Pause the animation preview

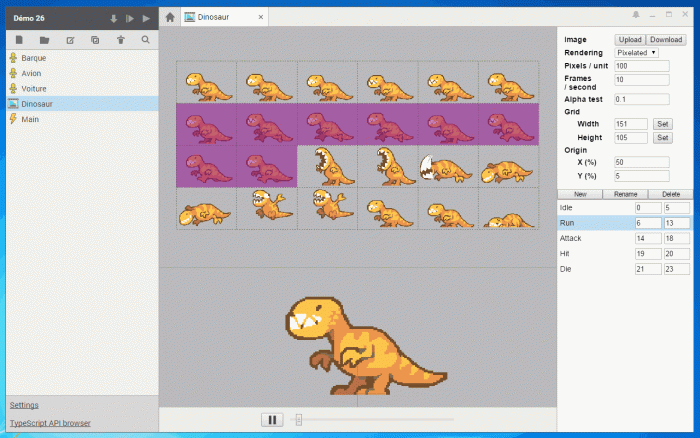point(272,420)
